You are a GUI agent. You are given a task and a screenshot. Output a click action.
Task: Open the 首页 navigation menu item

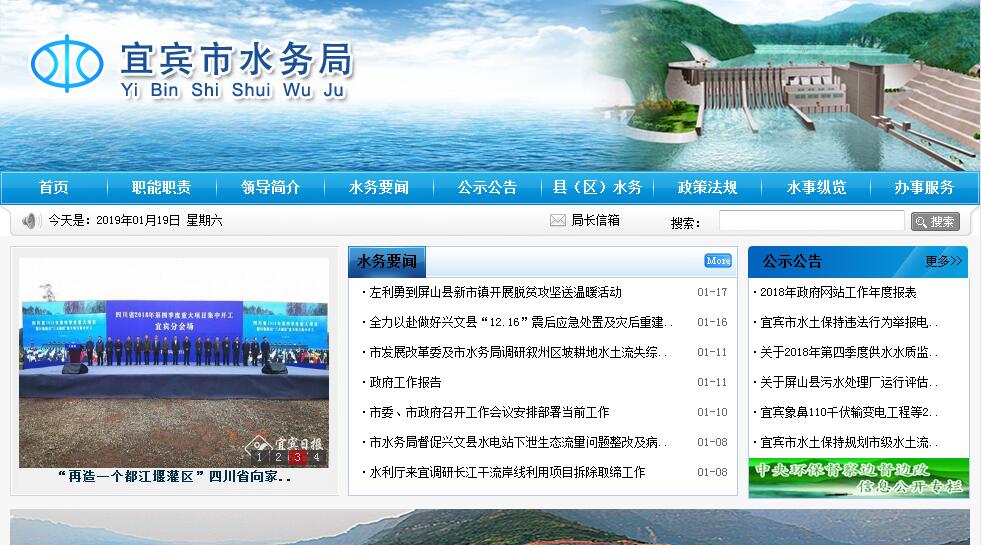coord(54,187)
